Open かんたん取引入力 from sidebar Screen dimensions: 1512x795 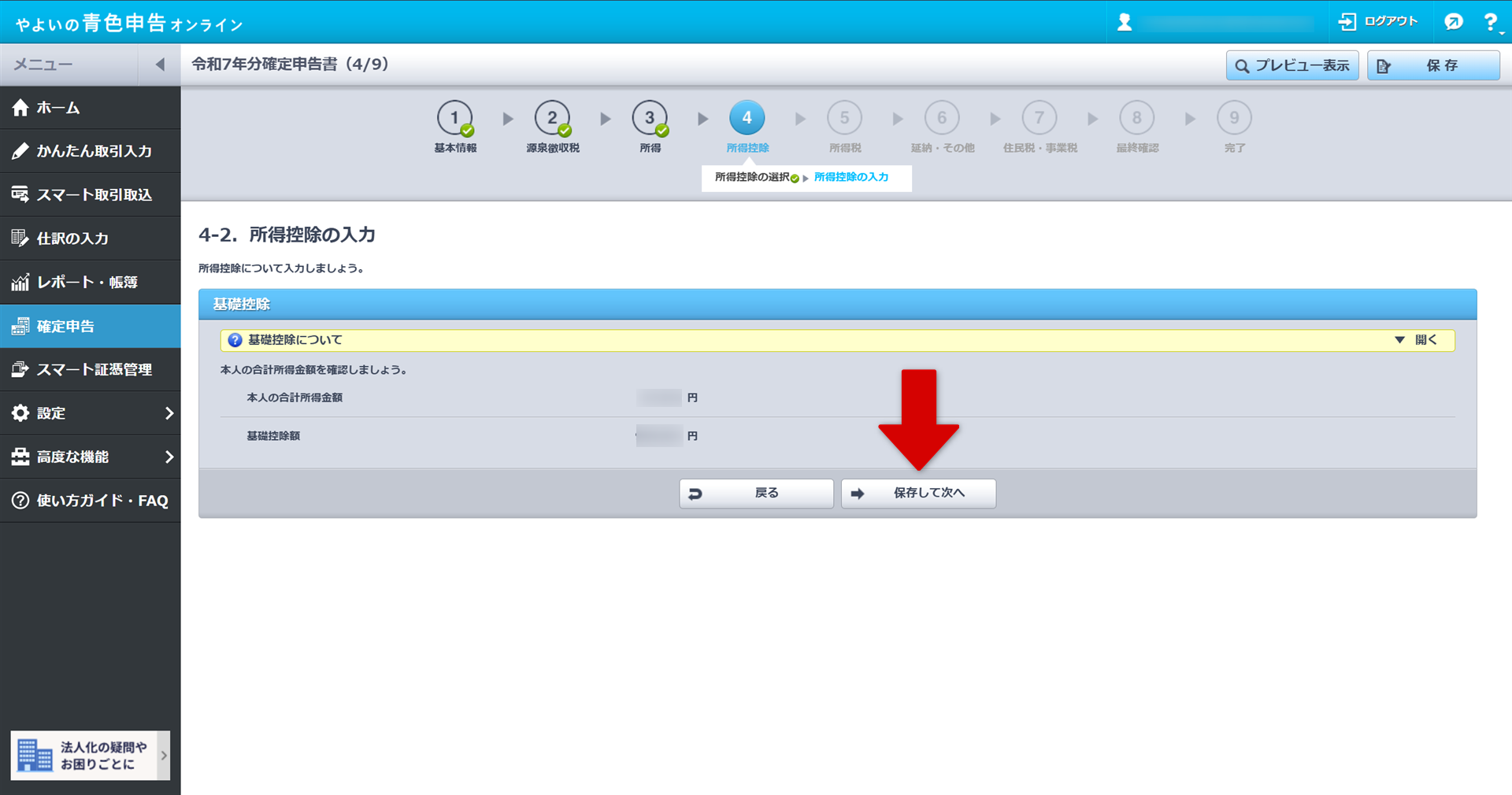pyautogui.click(x=91, y=151)
